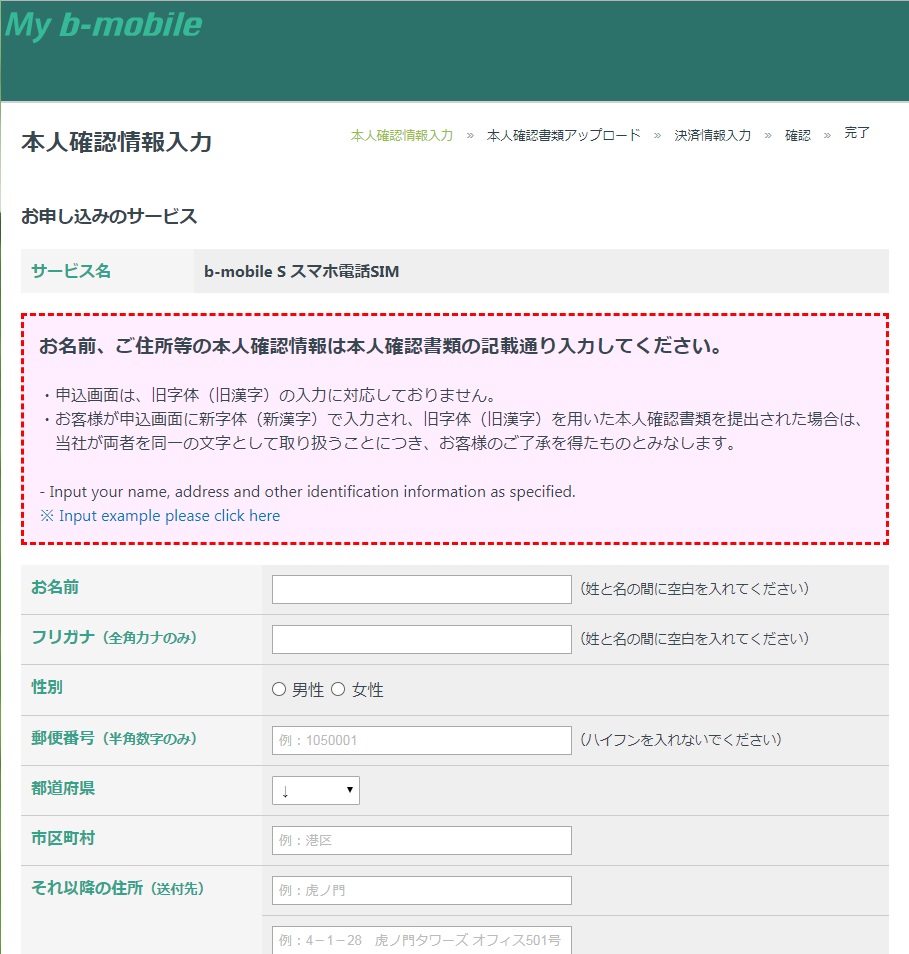Click the 'Input your name, address' instruction line
Viewport: 909px width, 954px height.
coord(307,492)
